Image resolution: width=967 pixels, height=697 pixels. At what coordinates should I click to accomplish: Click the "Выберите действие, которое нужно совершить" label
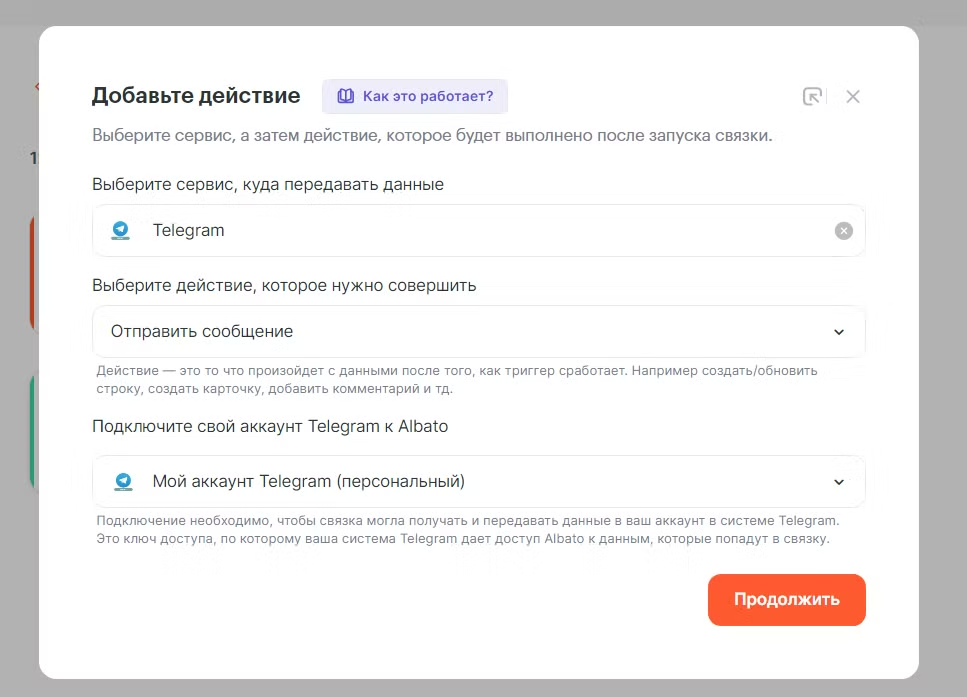coord(284,285)
